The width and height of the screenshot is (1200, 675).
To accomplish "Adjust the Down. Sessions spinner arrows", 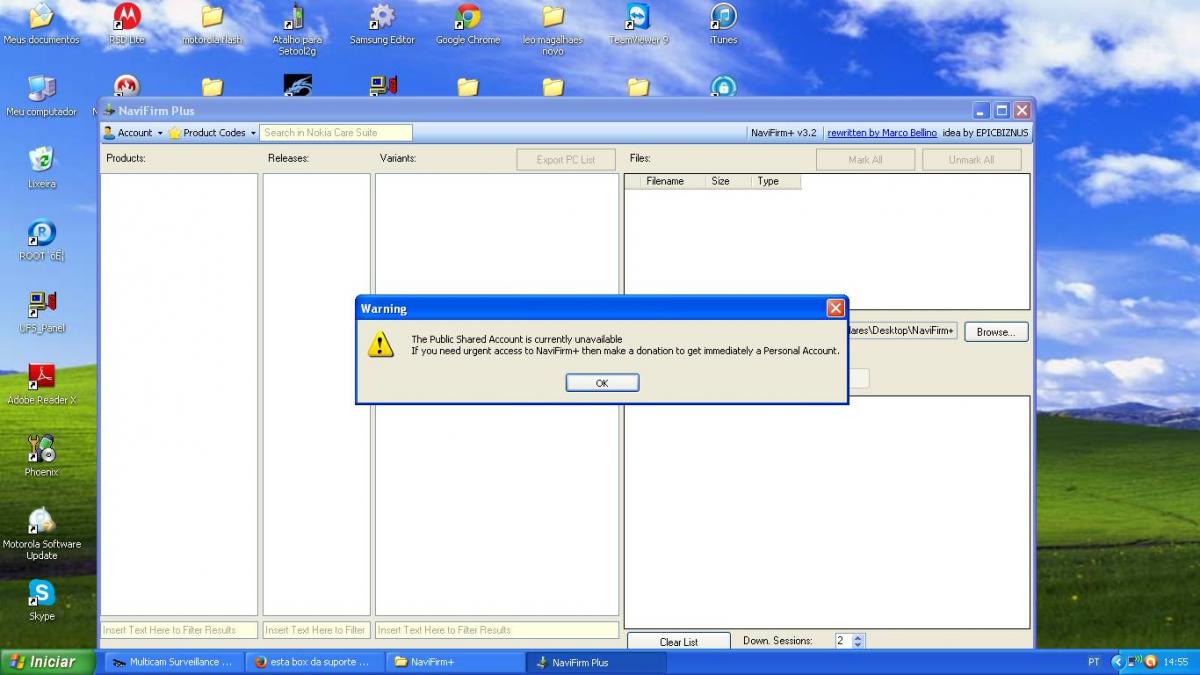I will click(x=858, y=641).
